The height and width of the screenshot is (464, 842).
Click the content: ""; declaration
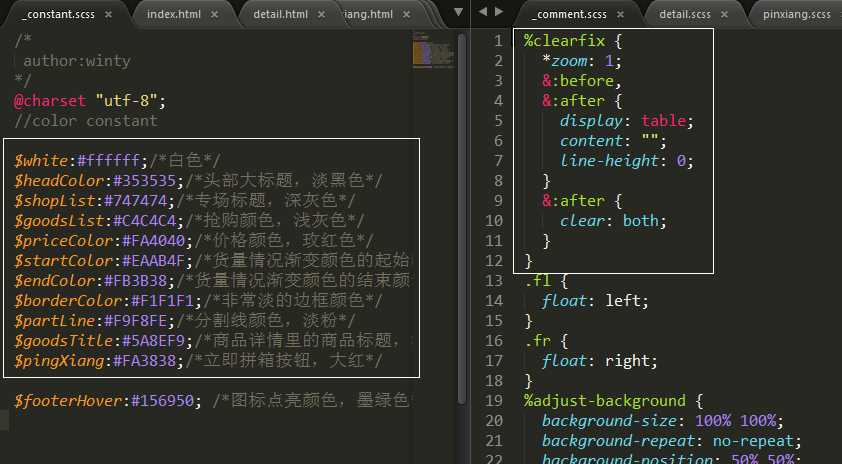click(614, 140)
